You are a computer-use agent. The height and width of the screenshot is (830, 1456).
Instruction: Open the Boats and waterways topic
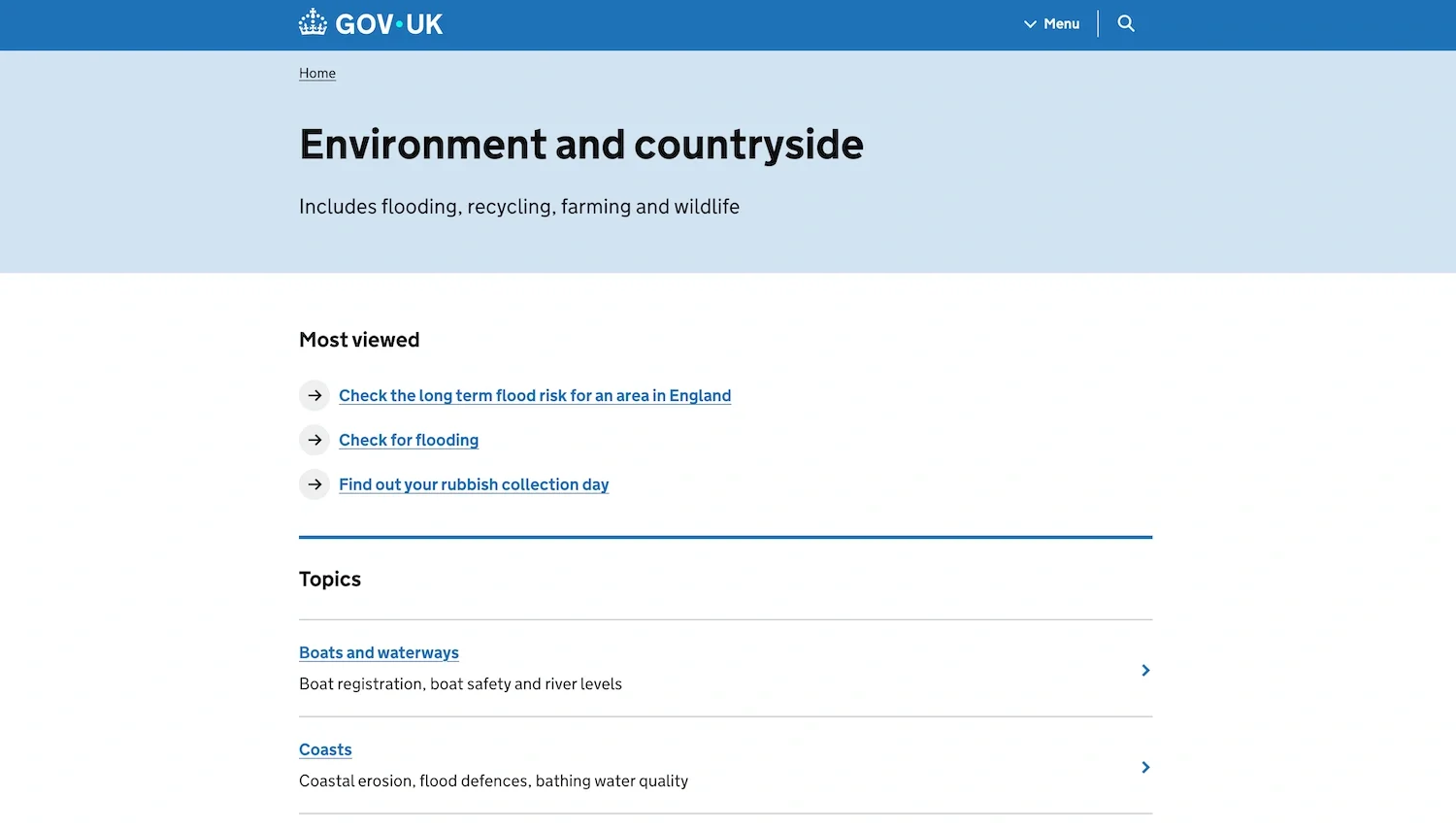(379, 652)
